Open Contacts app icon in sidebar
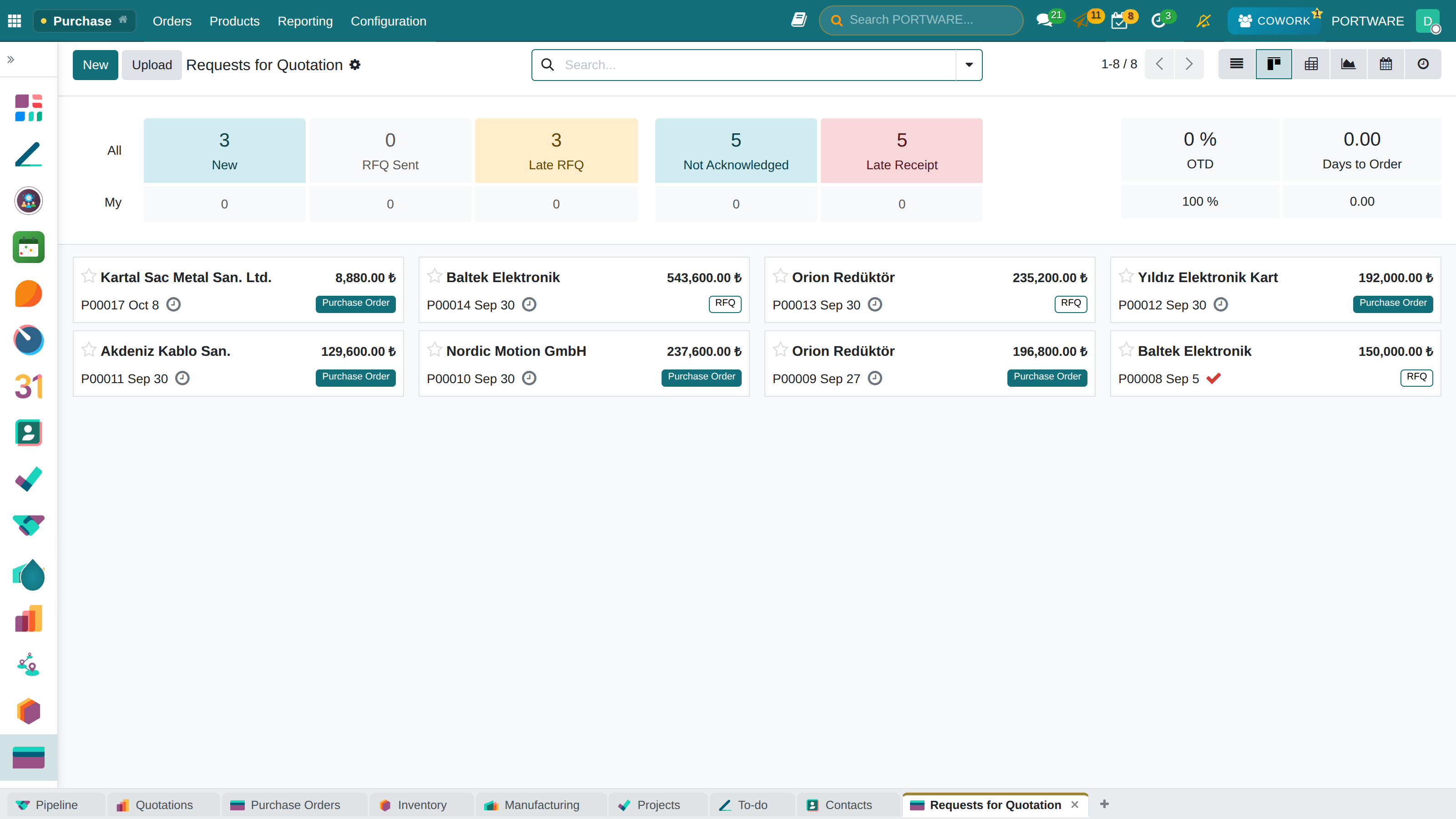Viewport: 1456px width, 819px height. pos(29,433)
